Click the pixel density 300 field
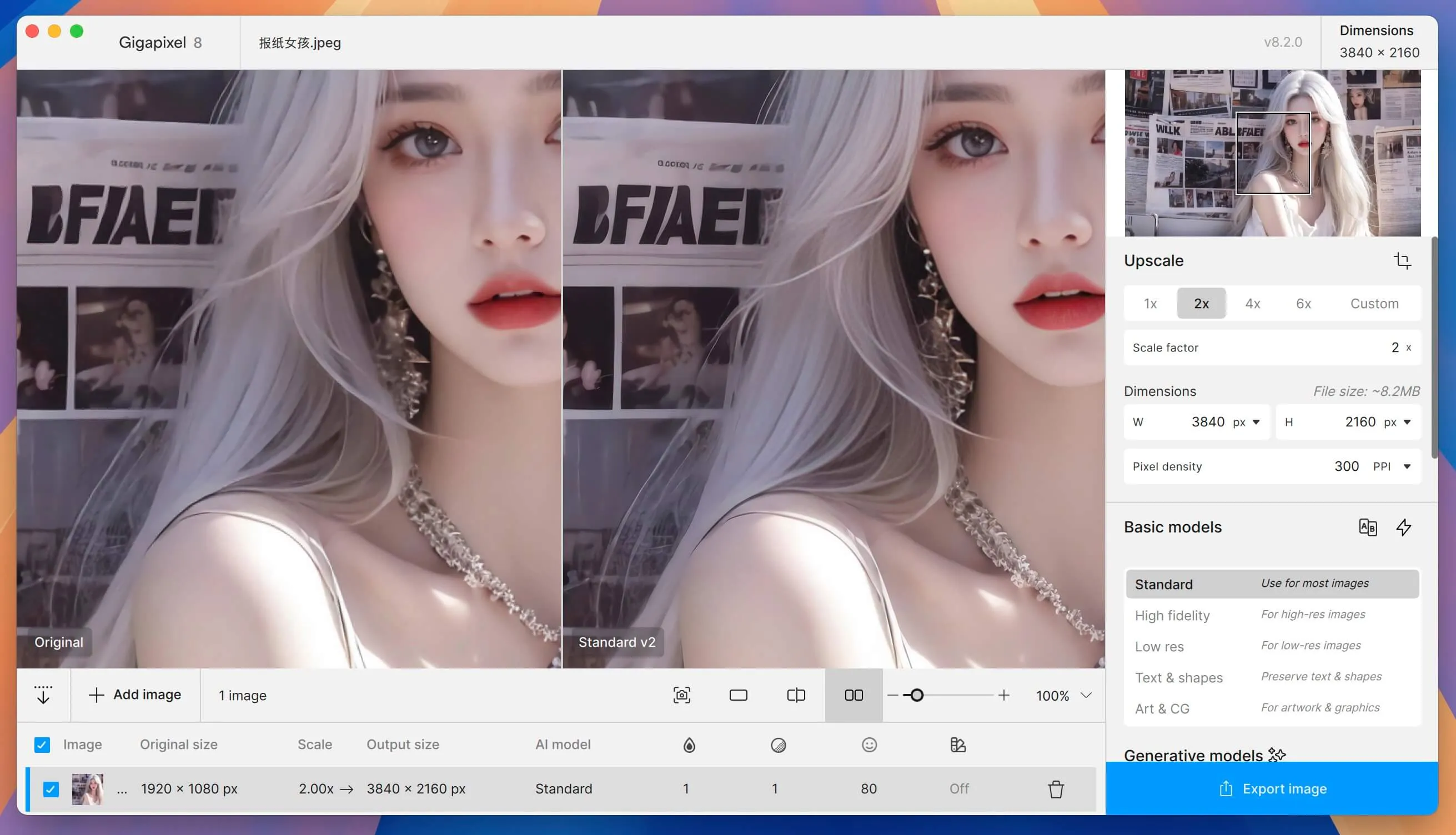 click(1272, 466)
